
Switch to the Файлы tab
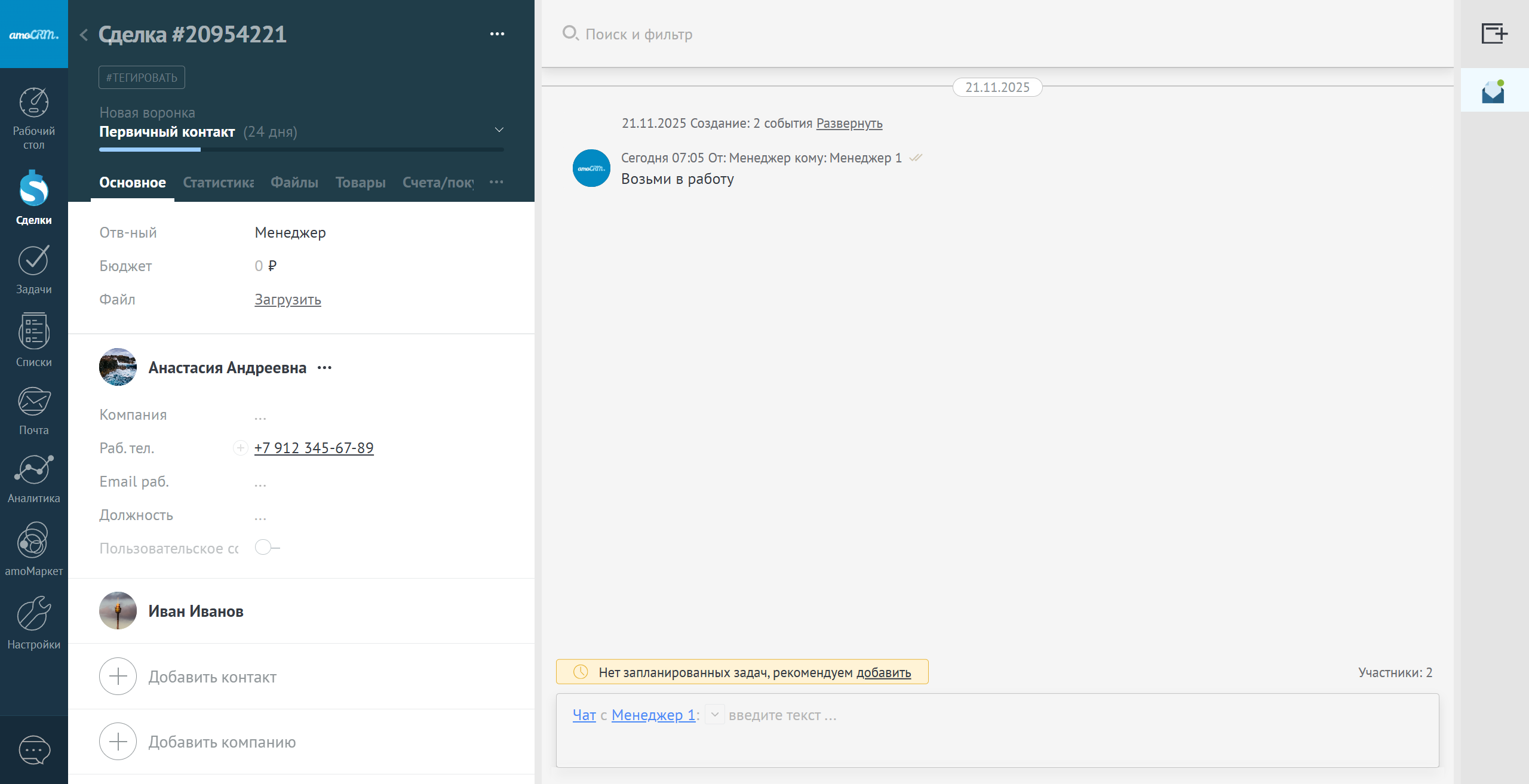pos(294,183)
